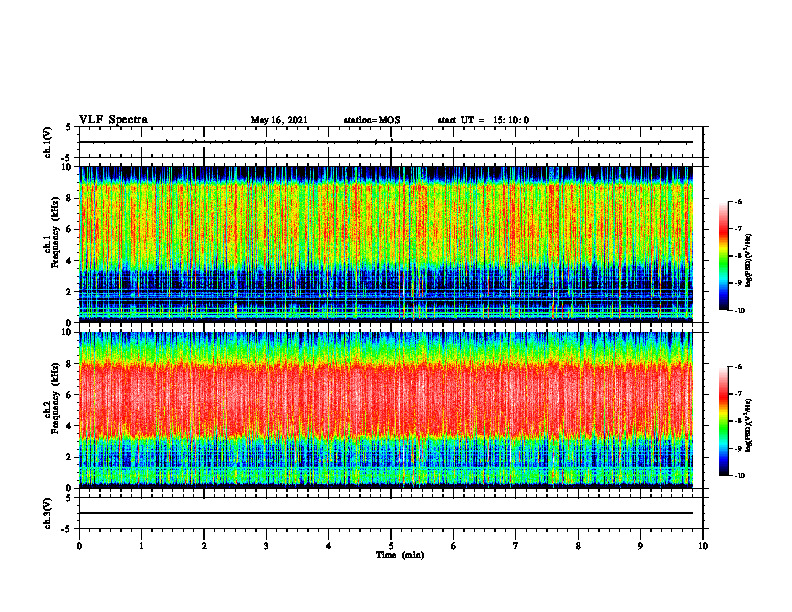
Task: Click time axis tick label "8"
Action: click(x=578, y=546)
